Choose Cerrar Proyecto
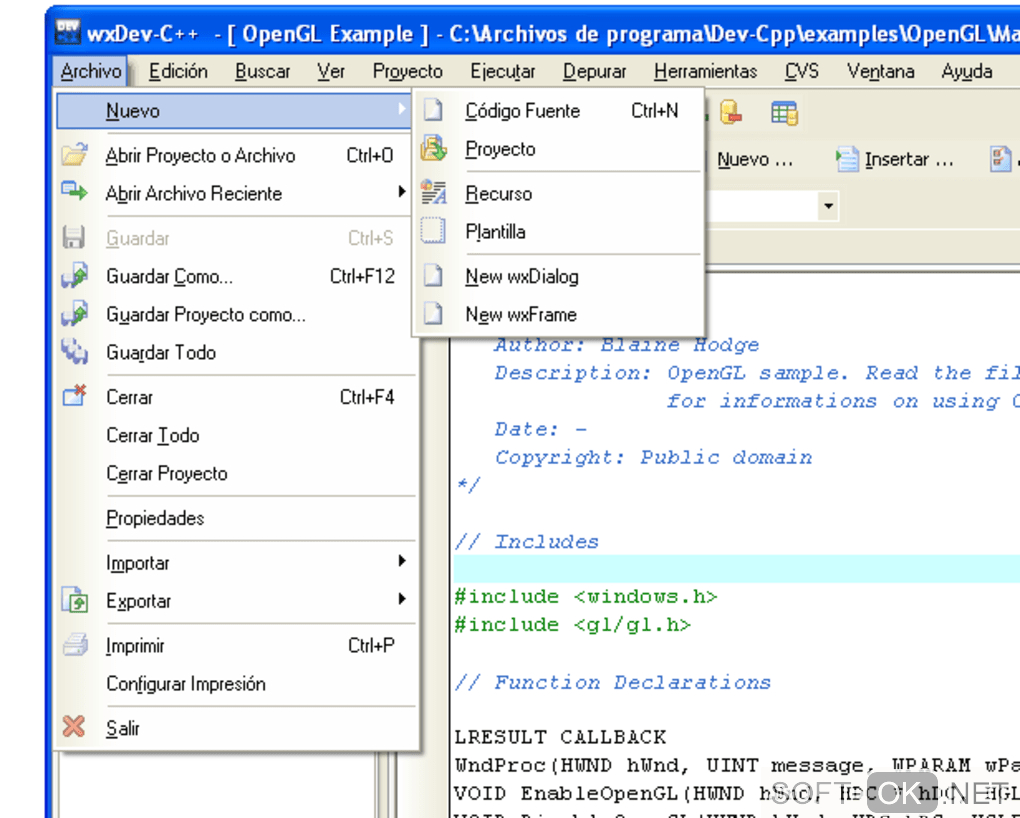Image resolution: width=1020 pixels, height=818 pixels. (234, 473)
